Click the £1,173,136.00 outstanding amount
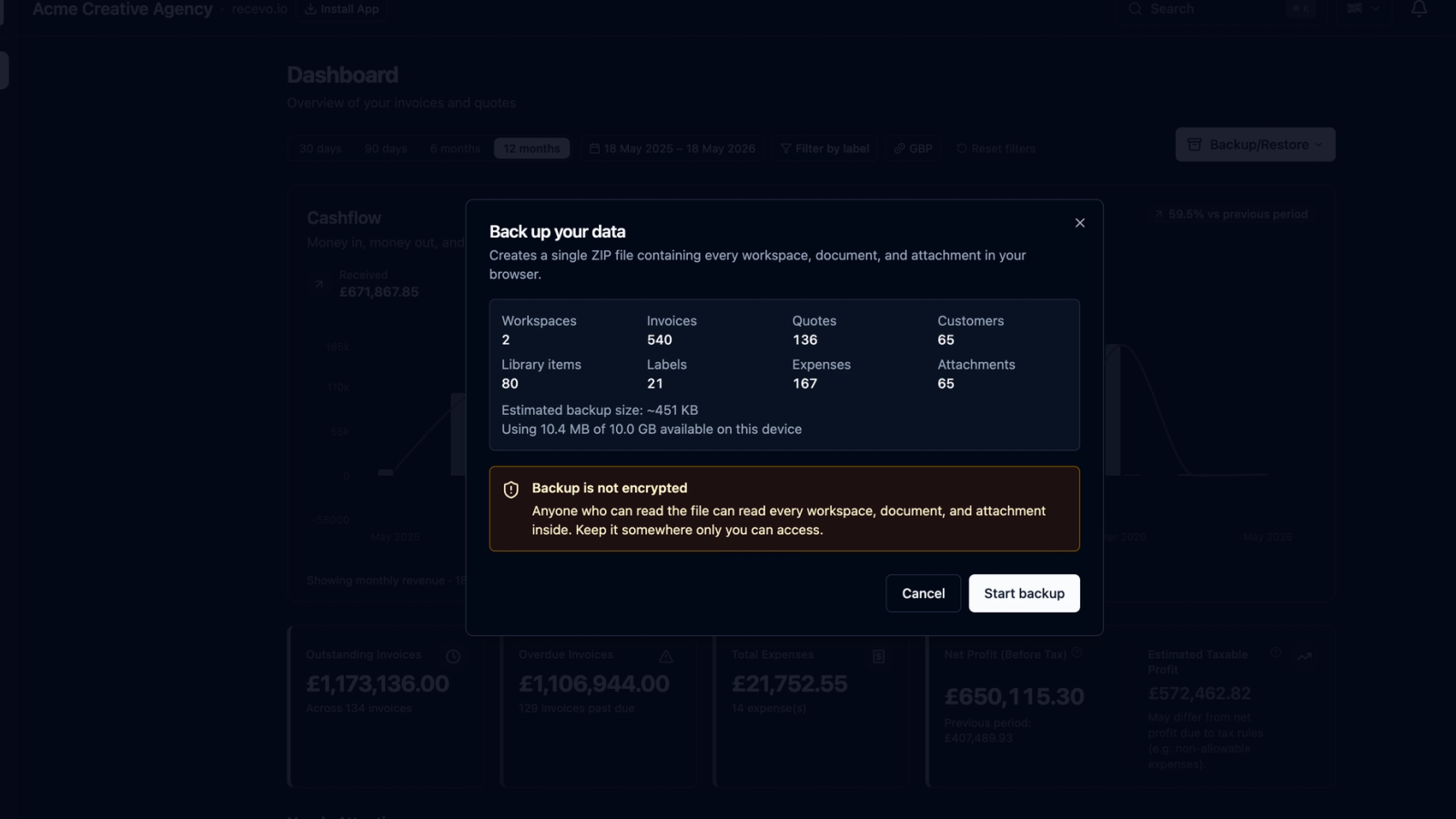 [378, 684]
